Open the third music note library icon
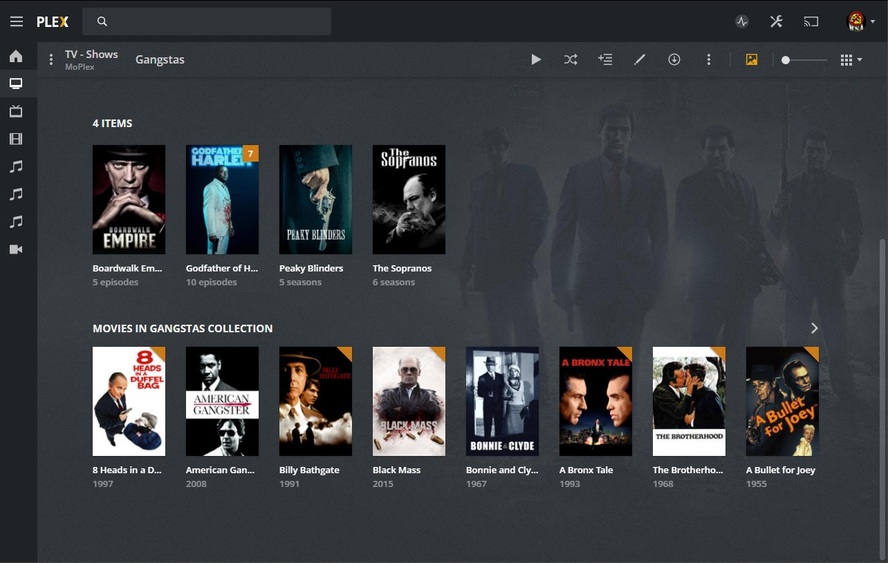 pyautogui.click(x=16, y=221)
